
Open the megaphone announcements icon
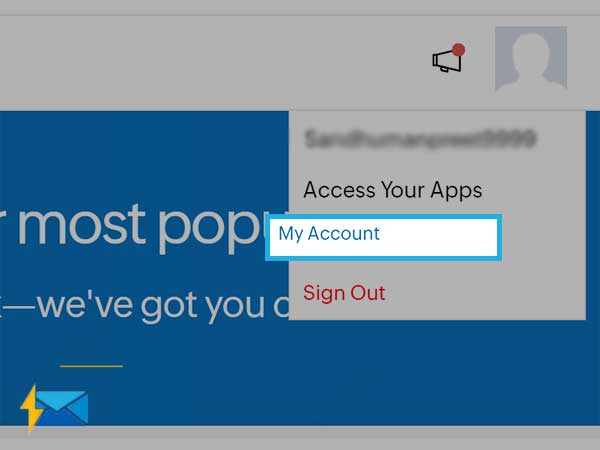point(446,60)
